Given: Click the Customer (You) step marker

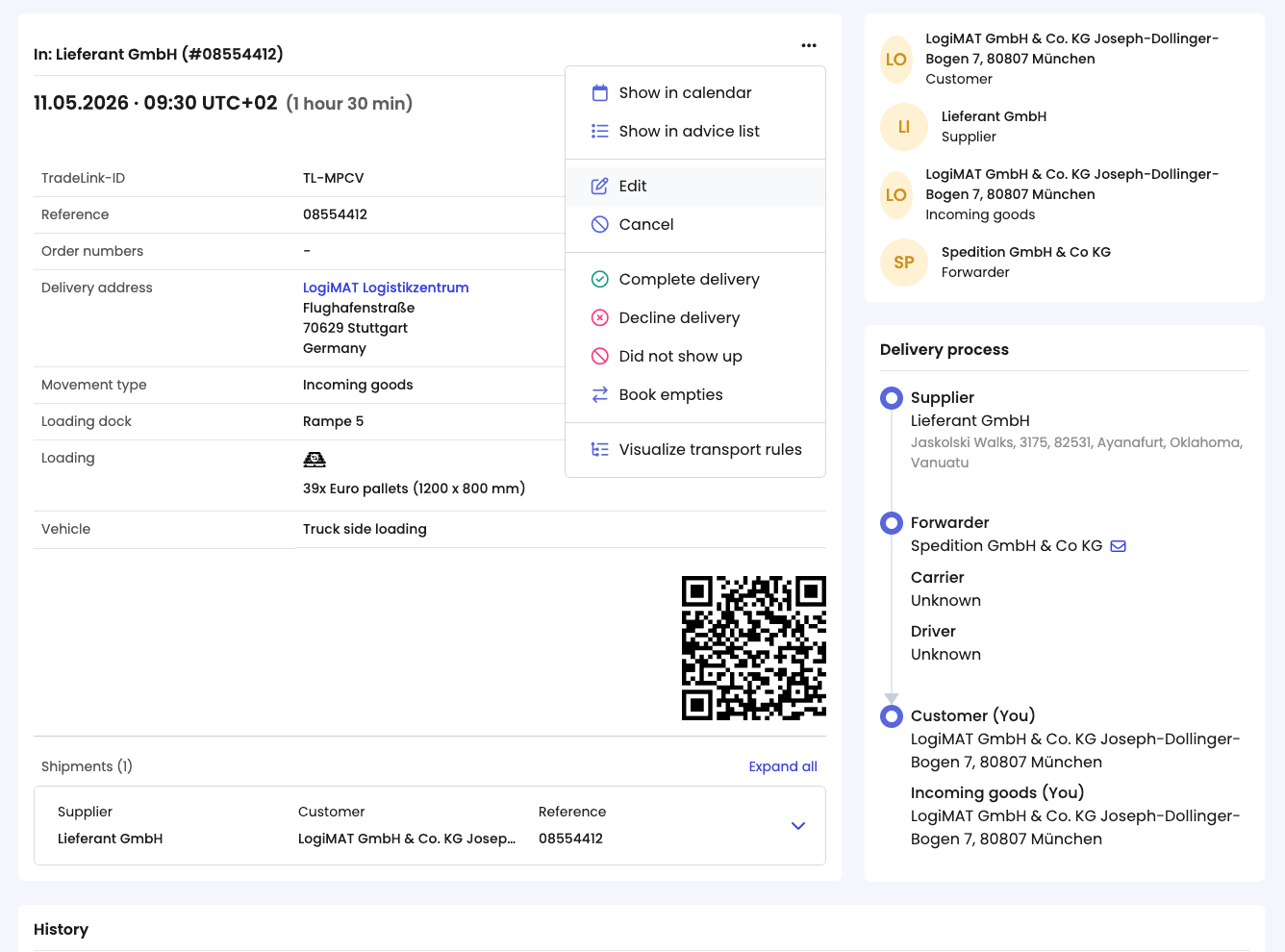Looking at the screenshot, I should (892, 716).
